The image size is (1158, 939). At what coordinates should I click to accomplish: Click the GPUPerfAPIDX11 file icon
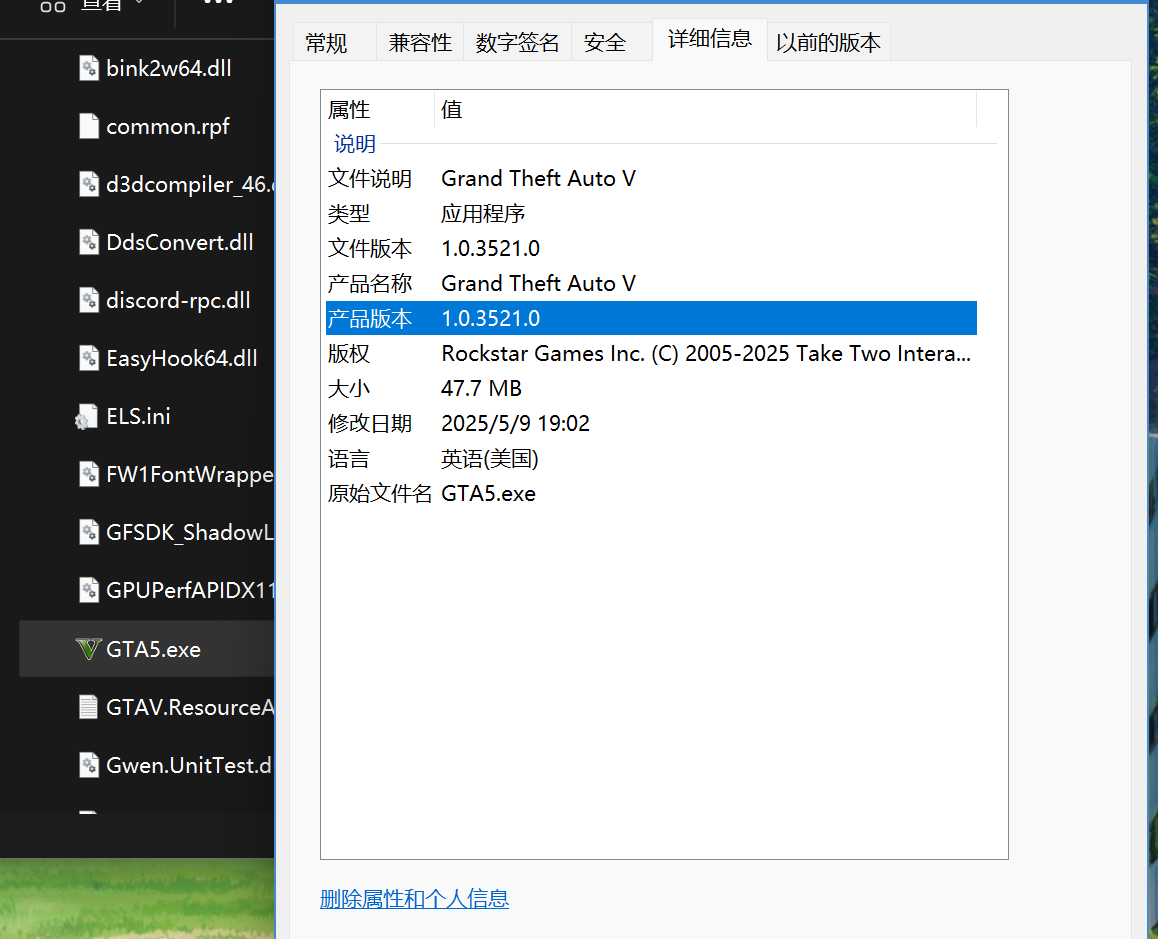coord(89,590)
